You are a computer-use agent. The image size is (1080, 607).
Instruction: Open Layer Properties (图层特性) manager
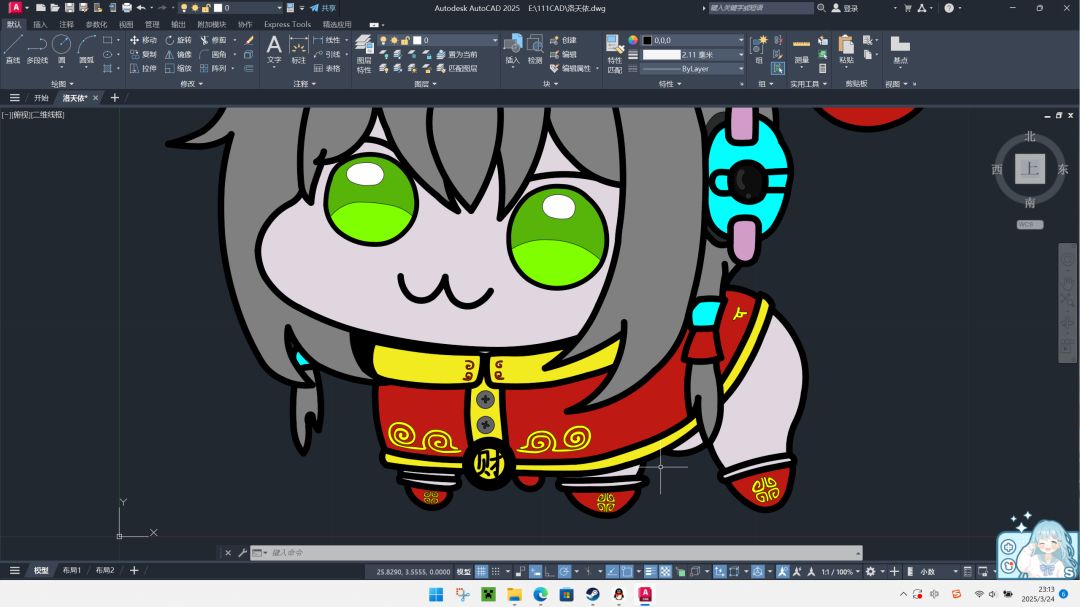[364, 55]
